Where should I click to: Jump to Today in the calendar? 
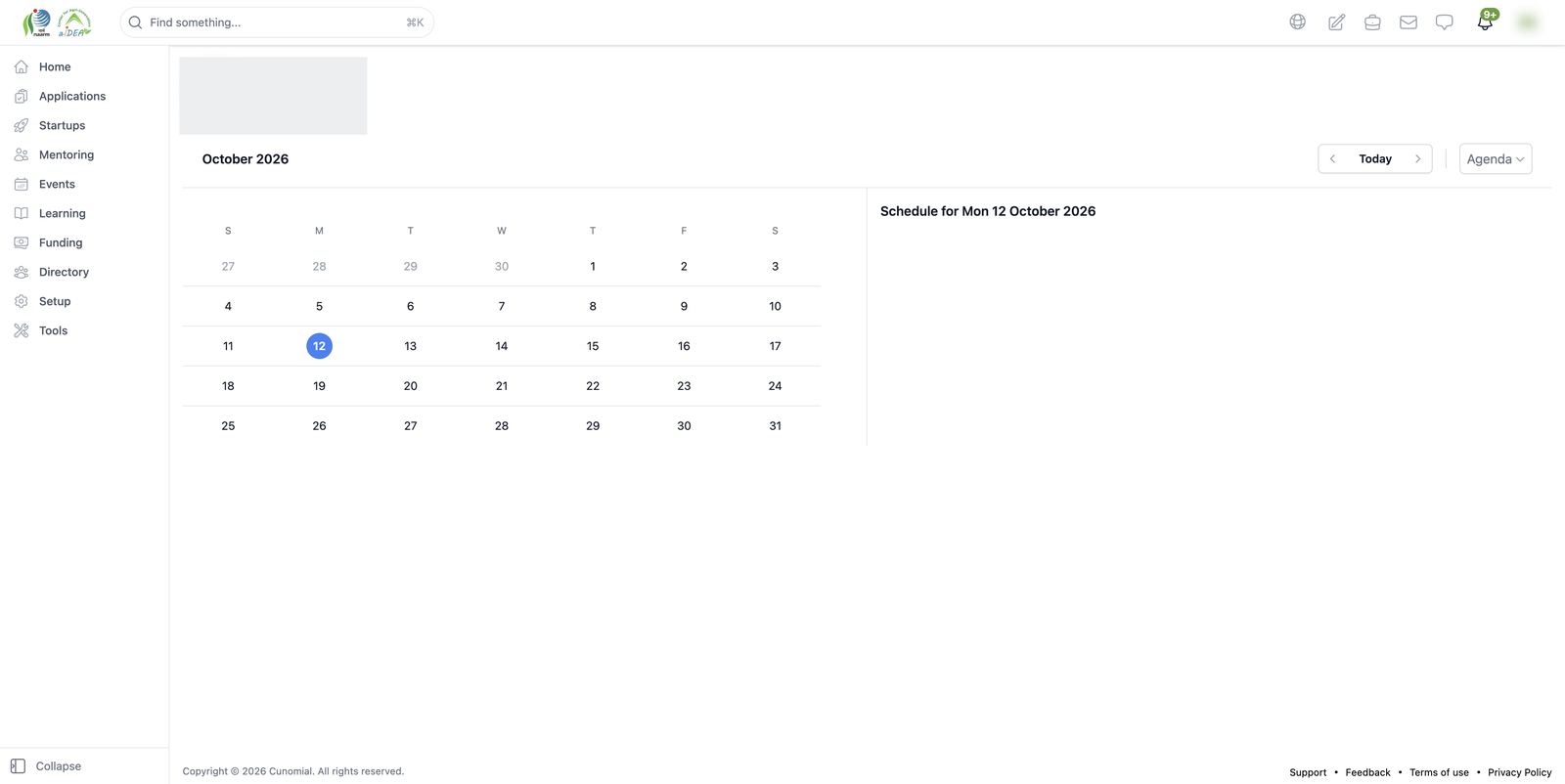(1375, 158)
